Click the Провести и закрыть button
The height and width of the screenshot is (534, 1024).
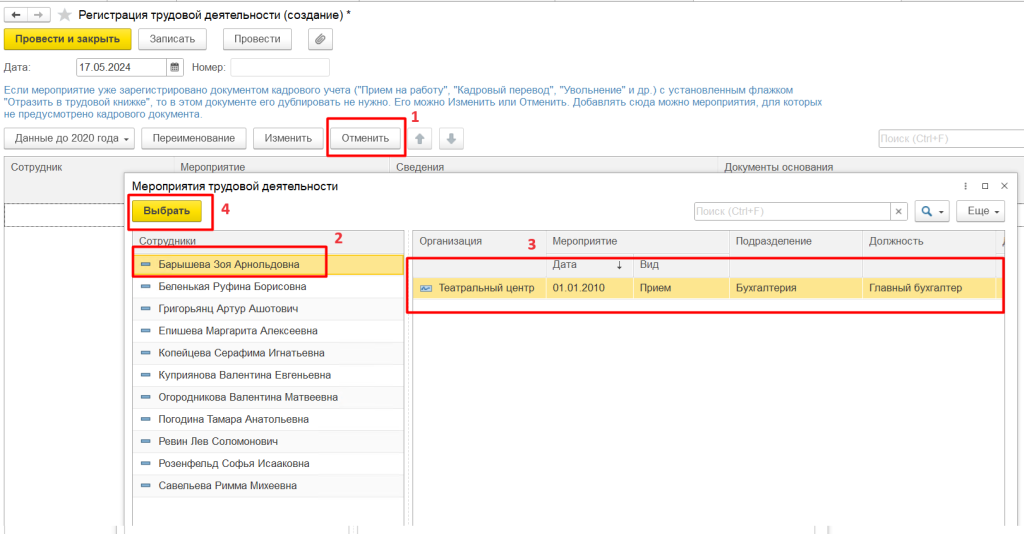(67, 39)
